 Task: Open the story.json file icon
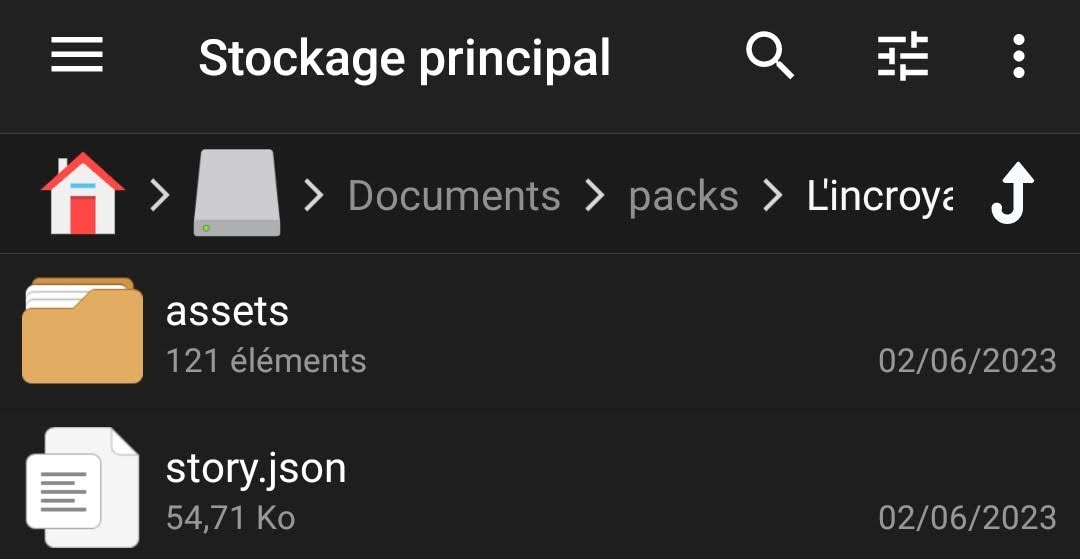point(83,487)
